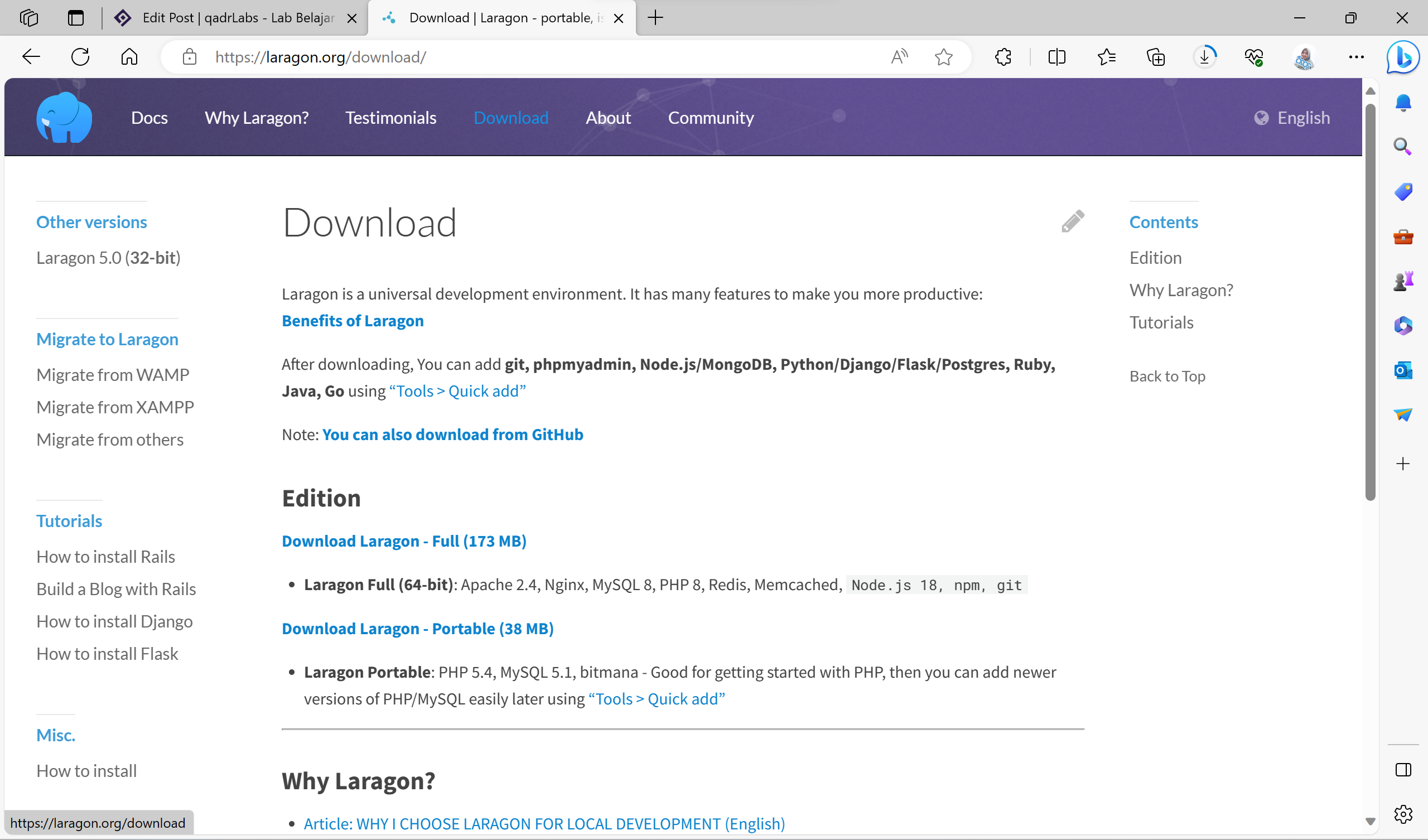Open the Favorites list icon

(x=1107, y=57)
